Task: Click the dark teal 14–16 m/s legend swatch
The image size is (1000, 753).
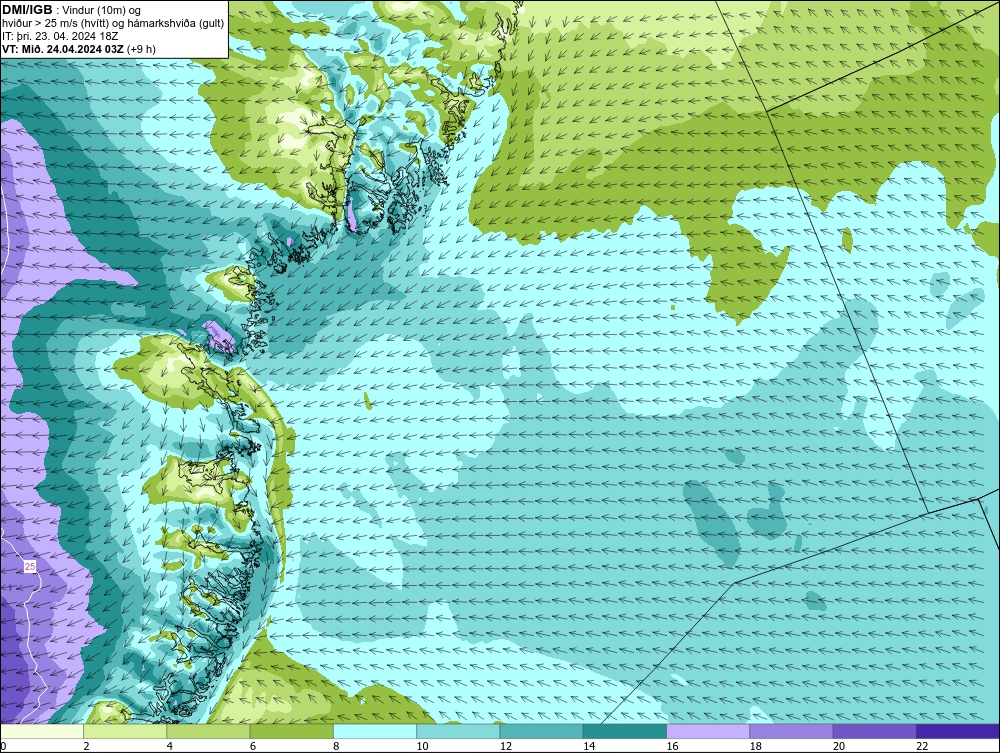Action: click(625, 731)
